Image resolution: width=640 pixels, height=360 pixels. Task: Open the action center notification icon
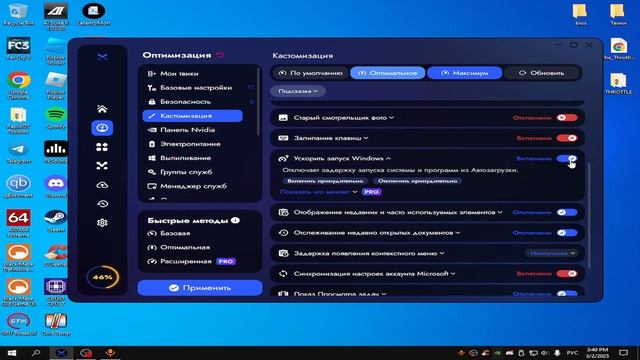tap(623, 353)
